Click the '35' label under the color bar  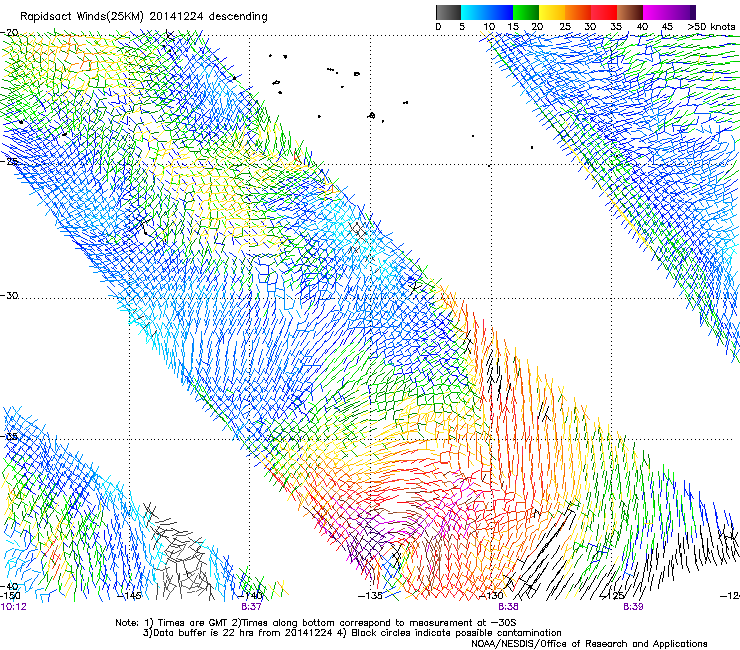coord(616,27)
